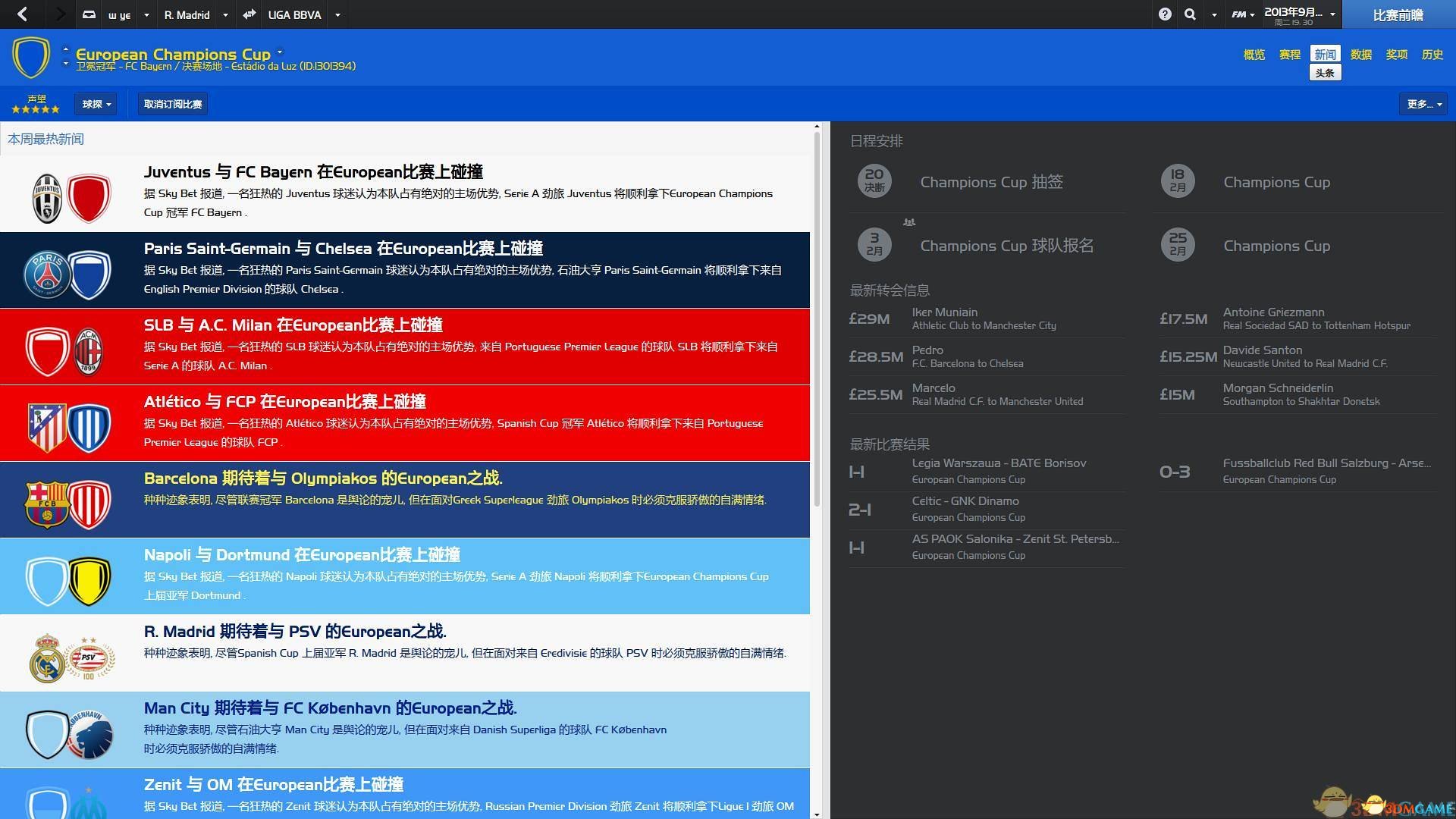1456x819 pixels.
Task: Click the 20 决断 draw date badge
Action: click(874, 181)
